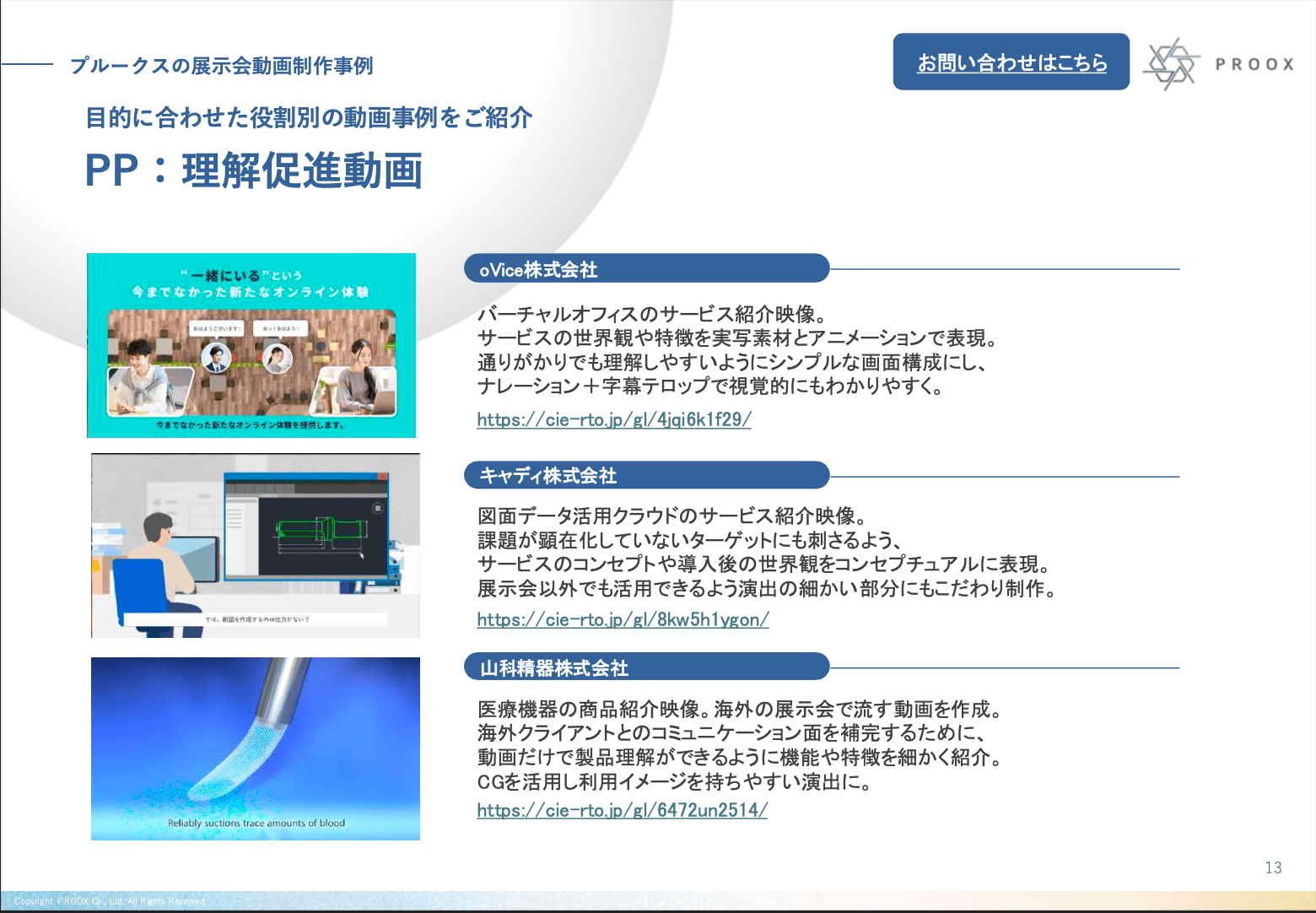Open the 山科精器 video link cie-rto.jp/gl/6472un2514
The image size is (1316, 913).
pos(623,810)
